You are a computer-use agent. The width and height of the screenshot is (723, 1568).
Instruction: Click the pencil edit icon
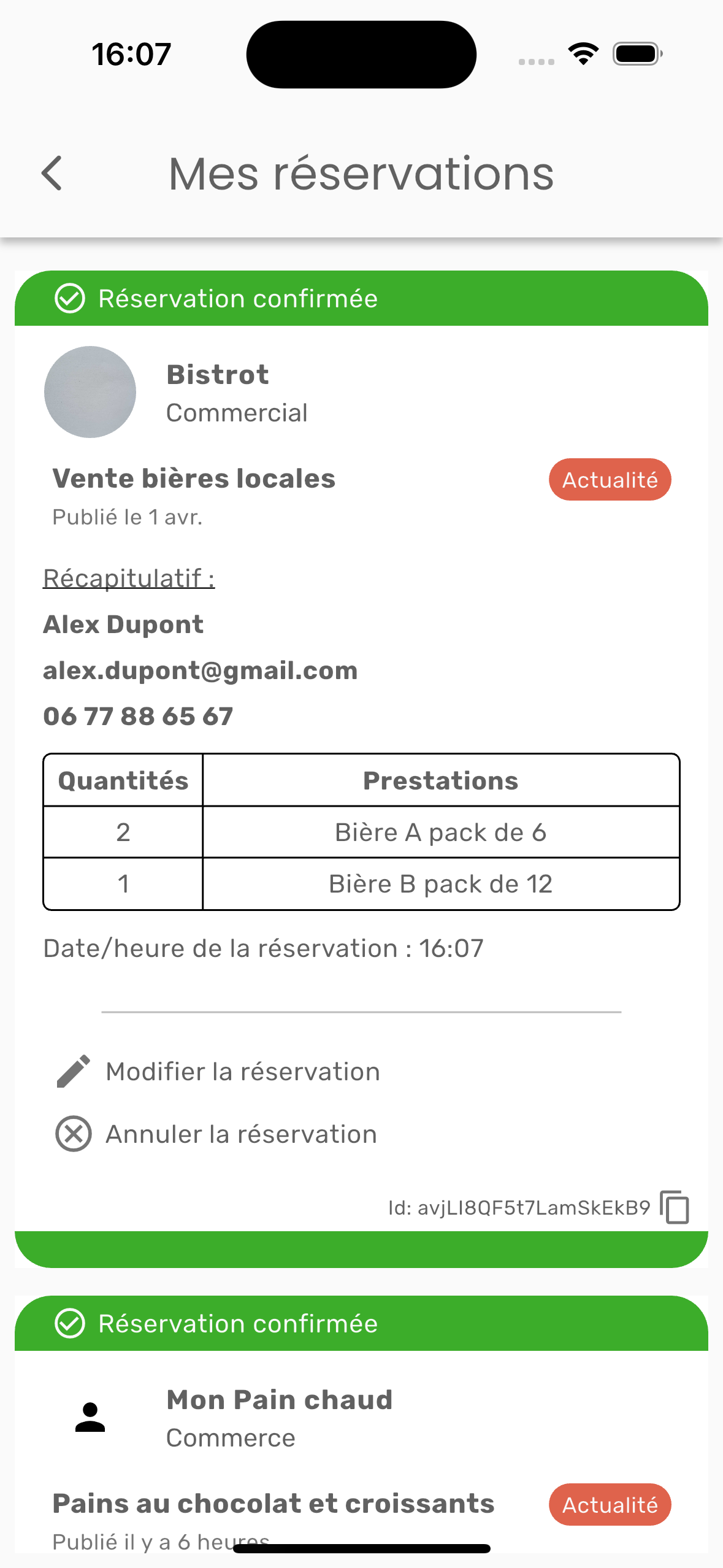(74, 1071)
